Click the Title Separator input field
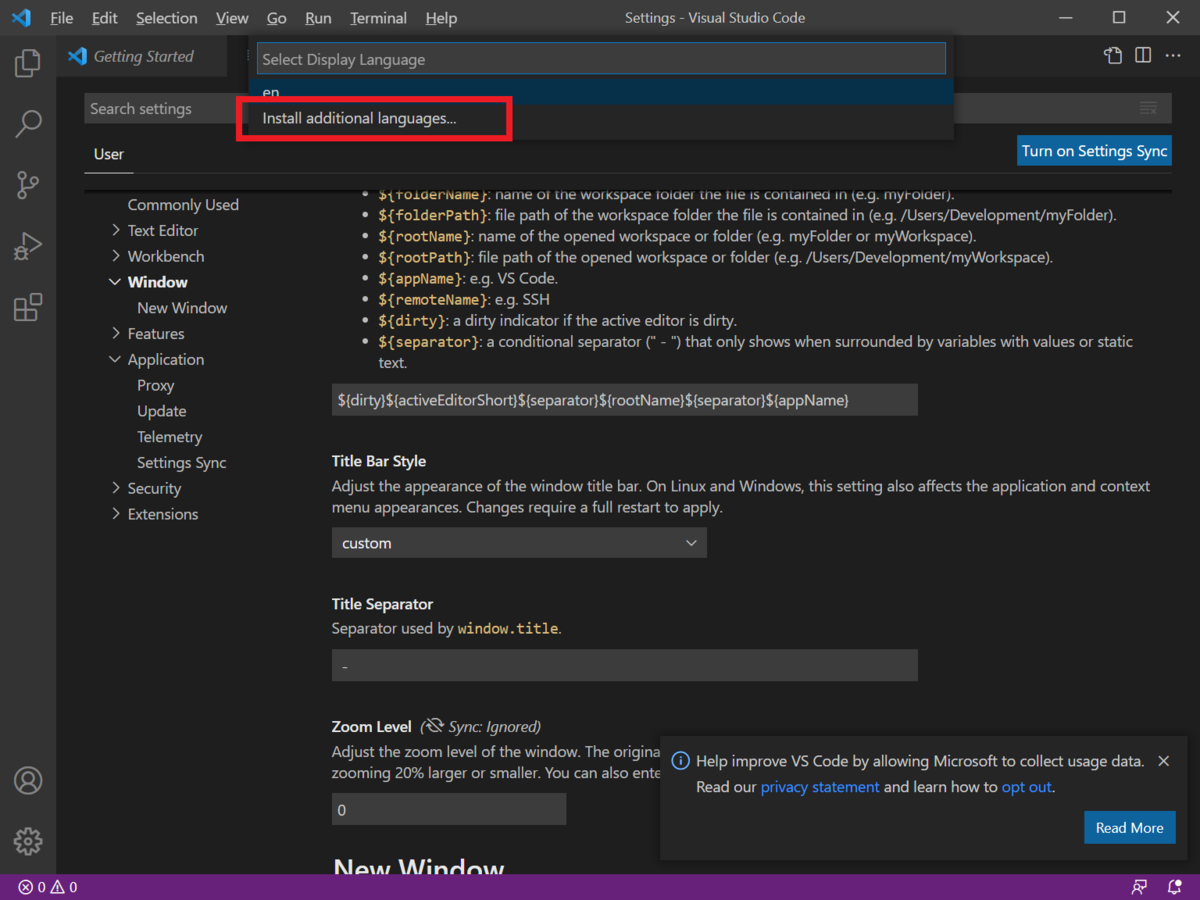This screenshot has width=1200, height=900. (624, 665)
